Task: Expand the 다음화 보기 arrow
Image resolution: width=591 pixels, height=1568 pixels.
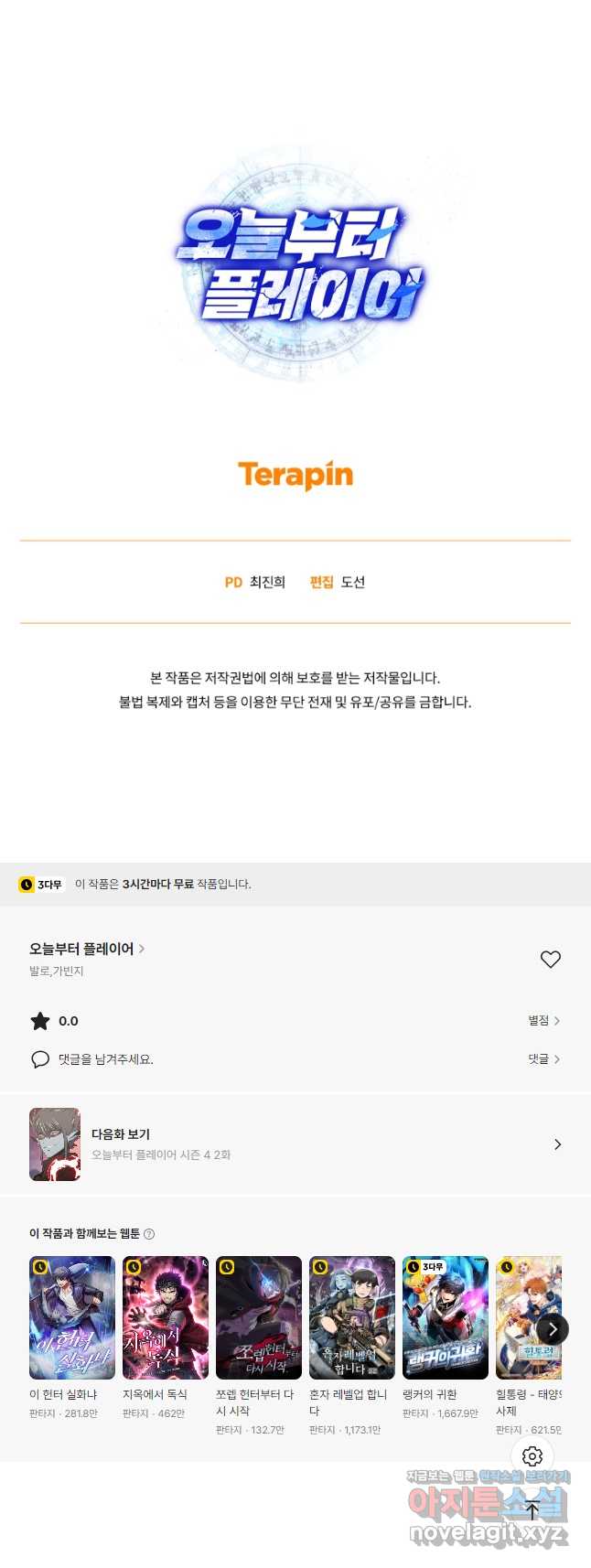Action: [557, 1144]
